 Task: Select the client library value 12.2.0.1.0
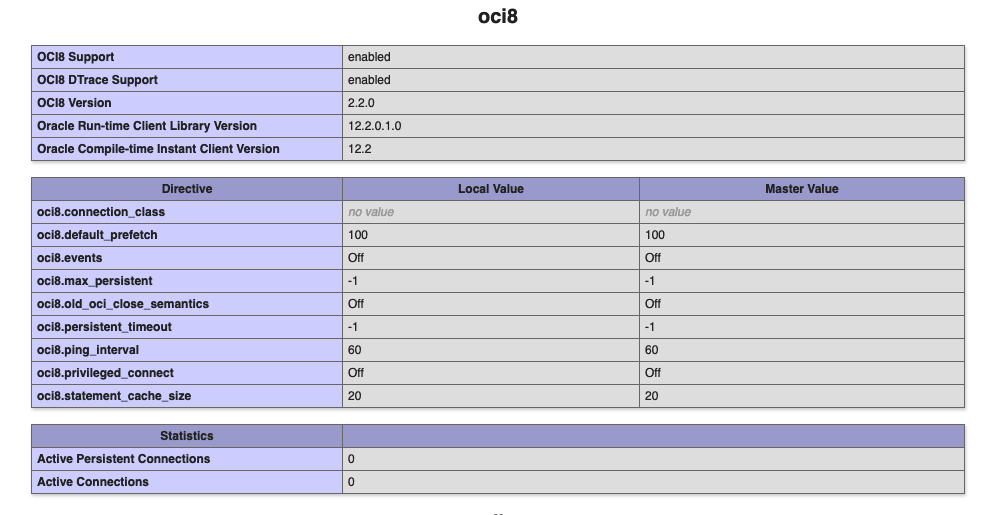click(374, 126)
